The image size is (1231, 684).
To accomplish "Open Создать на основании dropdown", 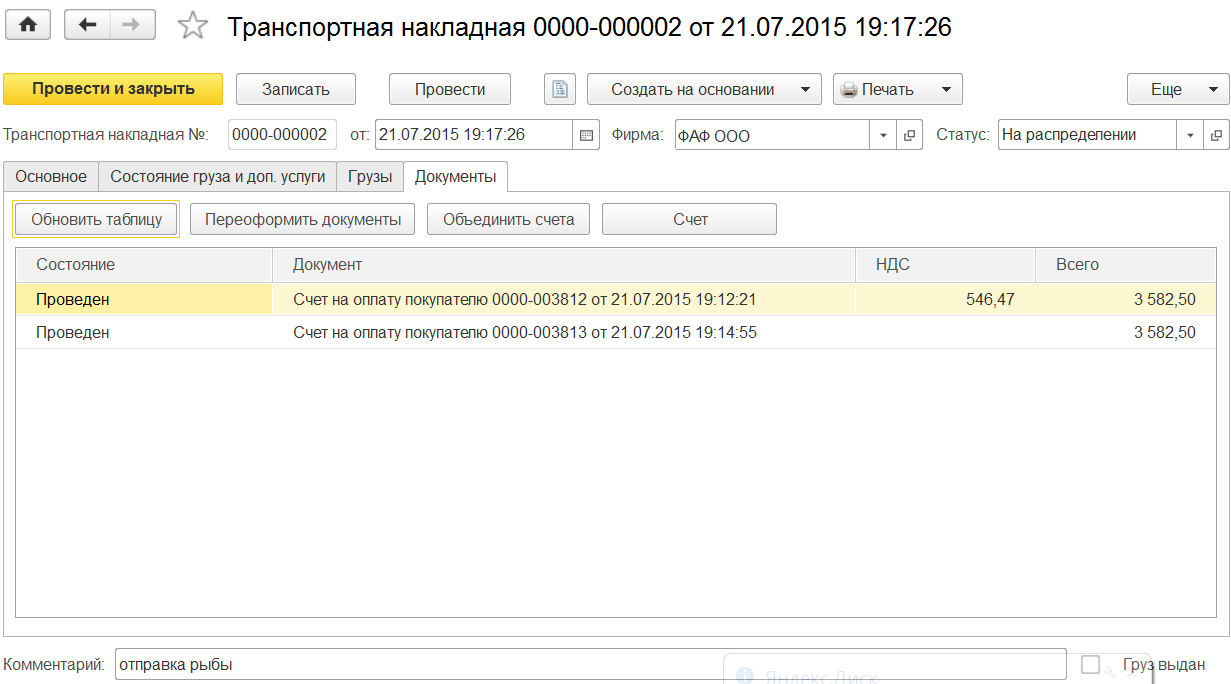I will [704, 89].
